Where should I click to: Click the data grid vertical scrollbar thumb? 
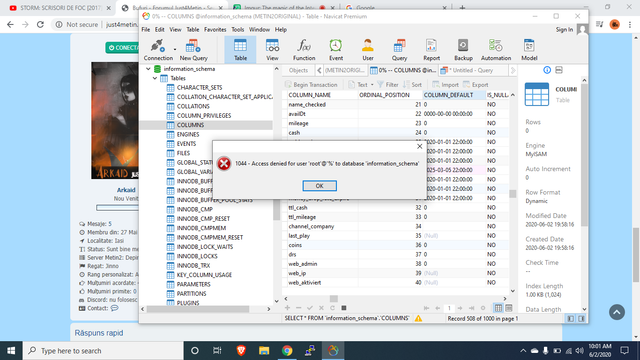pyautogui.click(x=513, y=193)
